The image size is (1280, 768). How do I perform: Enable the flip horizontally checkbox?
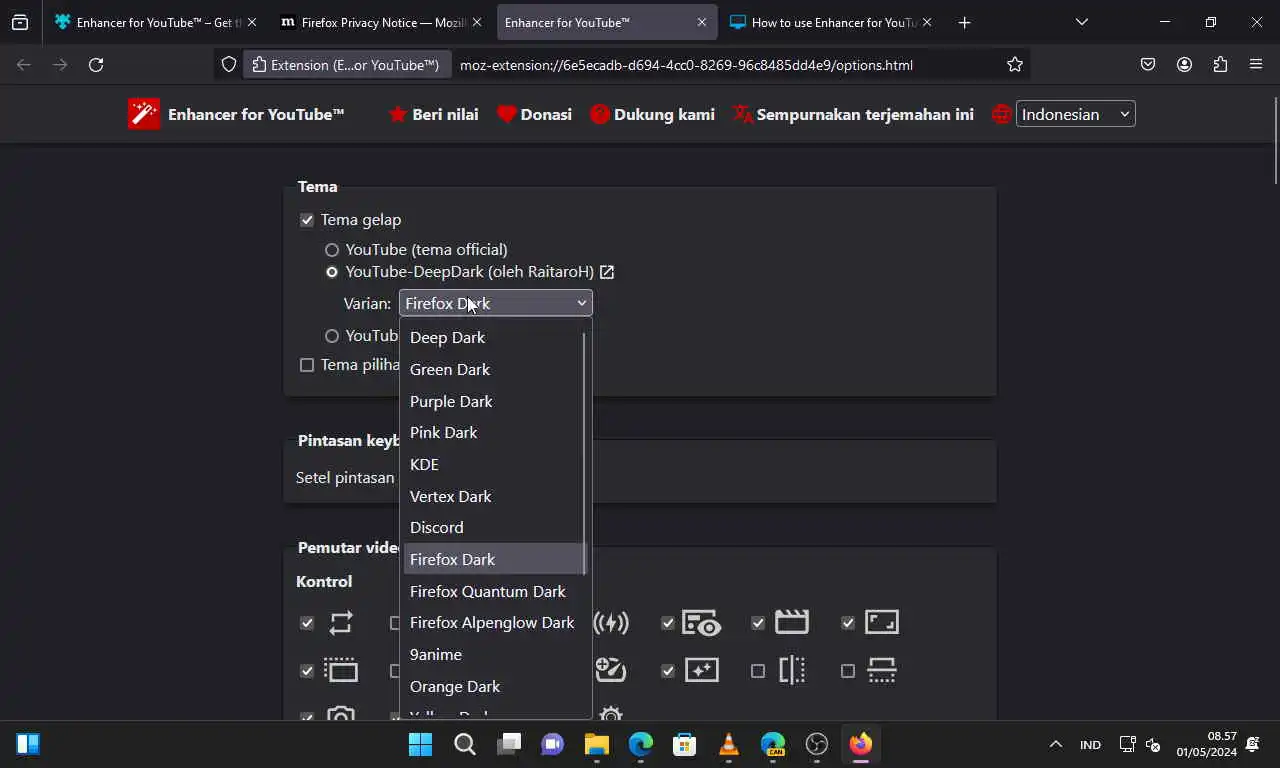click(x=758, y=671)
